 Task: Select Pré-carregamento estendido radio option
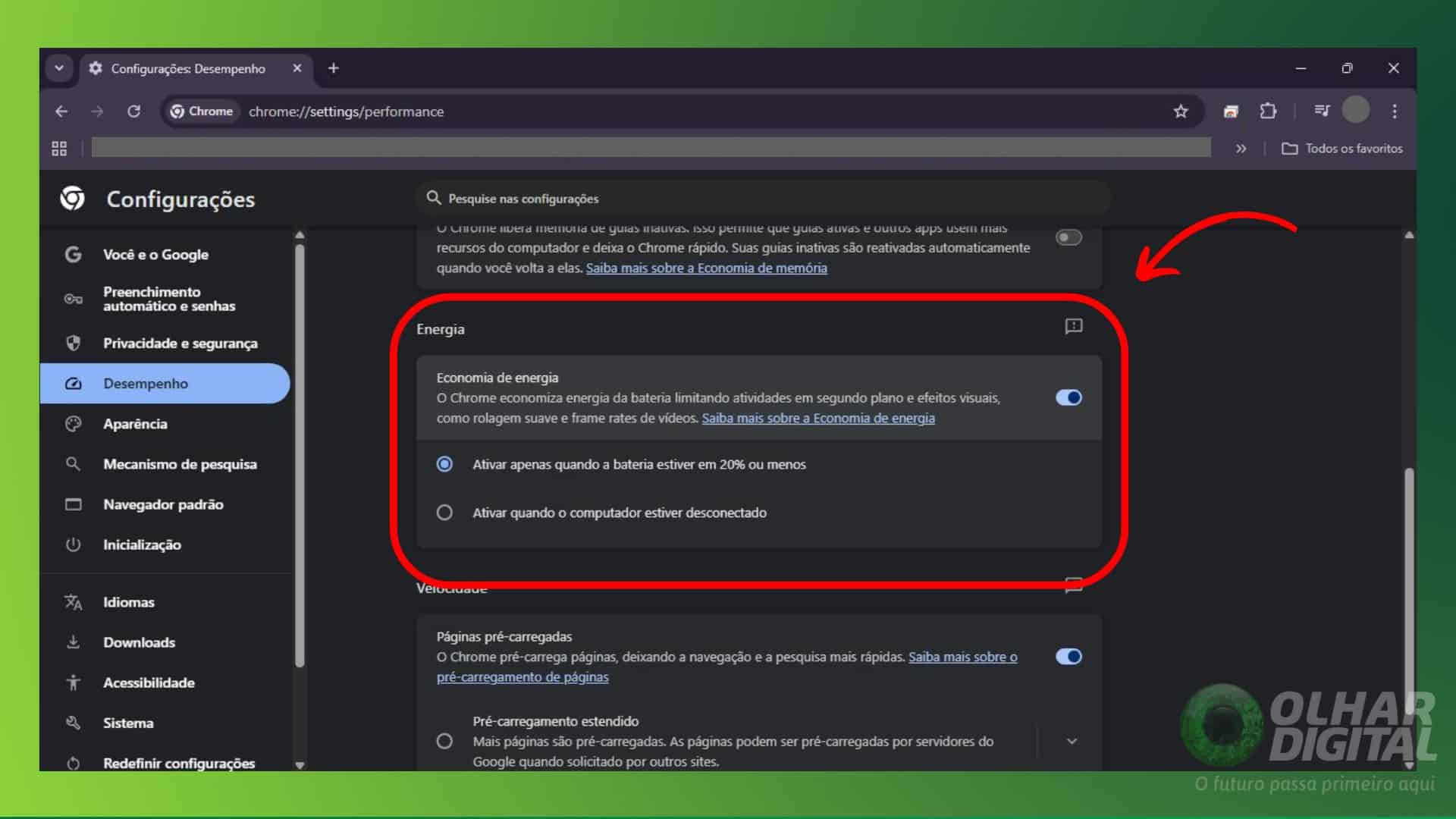pos(444,741)
